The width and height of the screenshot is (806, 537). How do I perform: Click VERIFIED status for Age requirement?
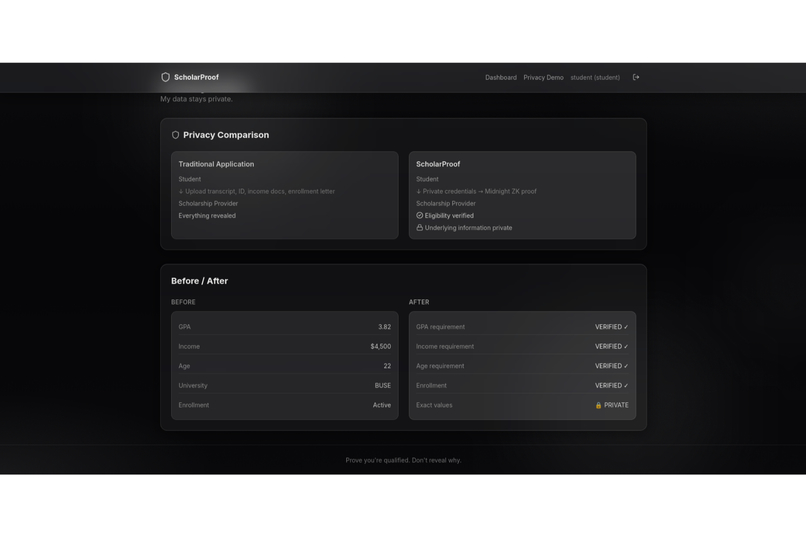[612, 366]
